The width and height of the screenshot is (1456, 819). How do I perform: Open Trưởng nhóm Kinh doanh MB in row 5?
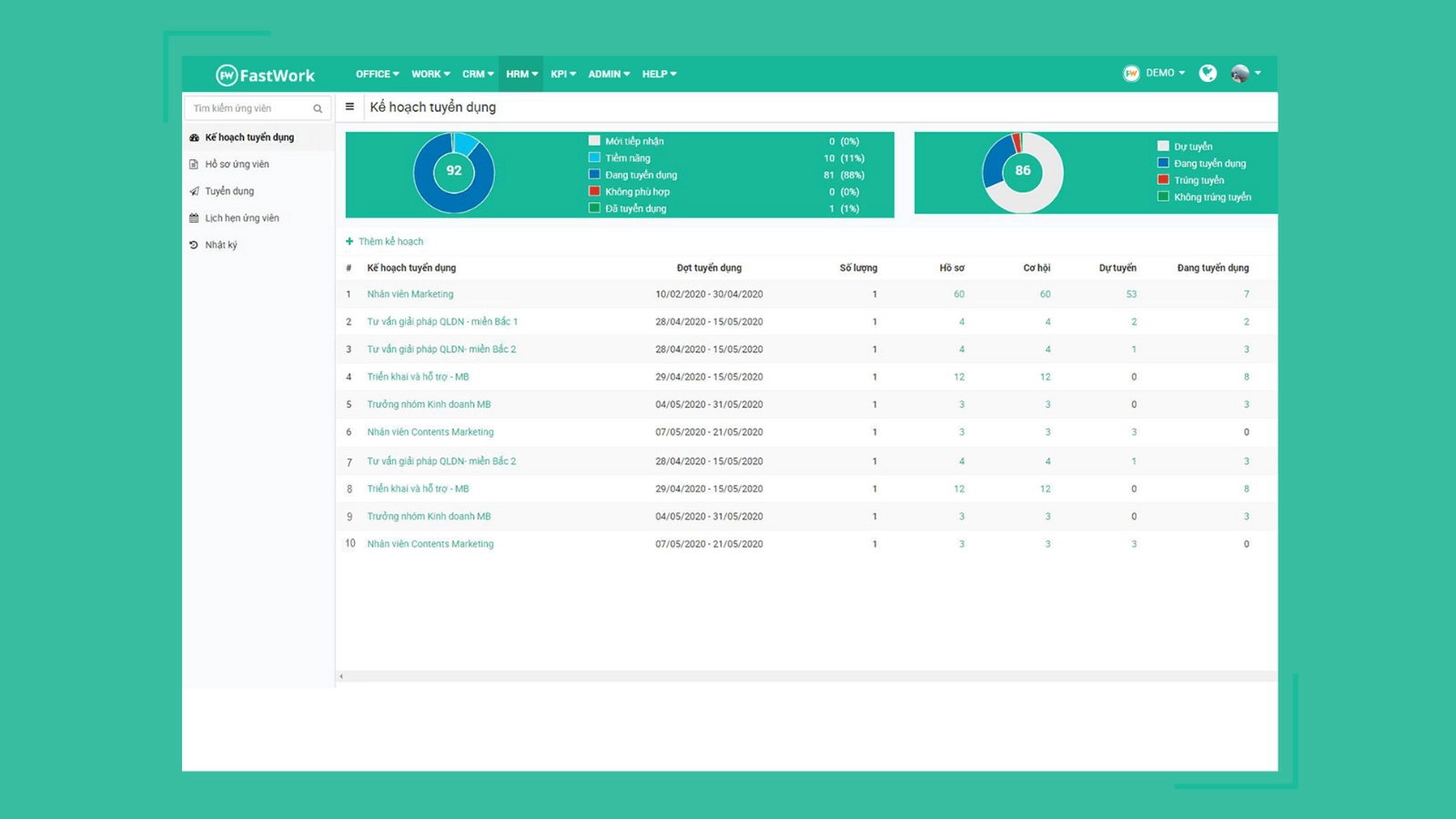(429, 404)
